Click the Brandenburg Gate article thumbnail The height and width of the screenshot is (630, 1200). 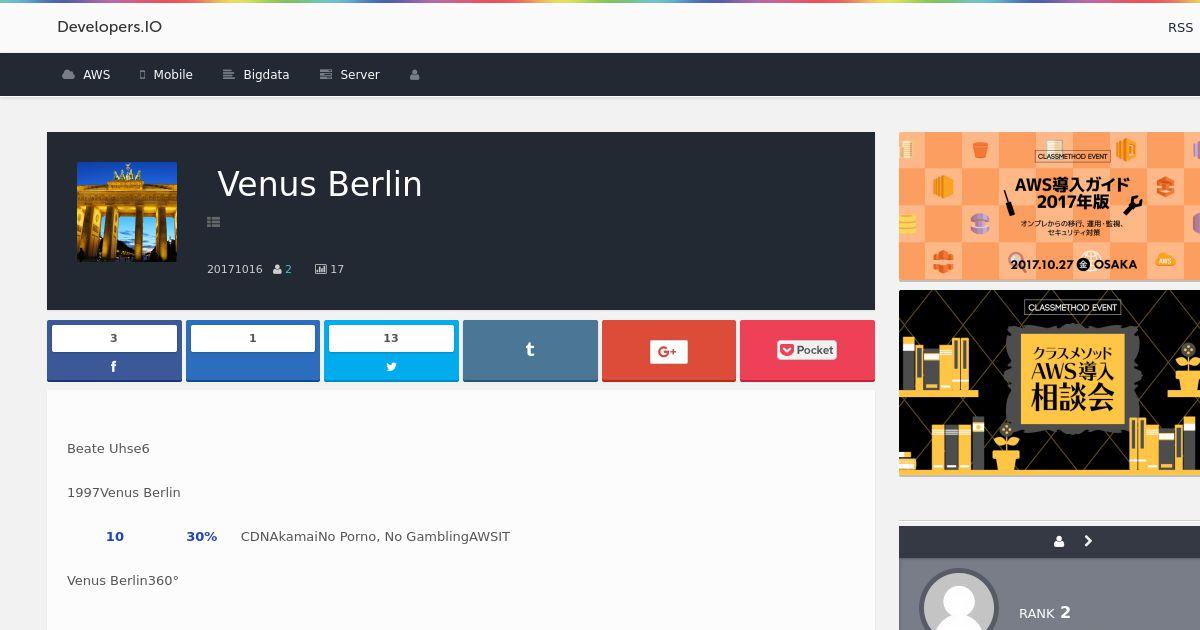[x=127, y=212]
